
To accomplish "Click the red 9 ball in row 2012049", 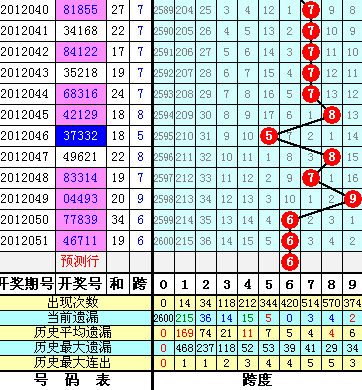I will 352,199.
